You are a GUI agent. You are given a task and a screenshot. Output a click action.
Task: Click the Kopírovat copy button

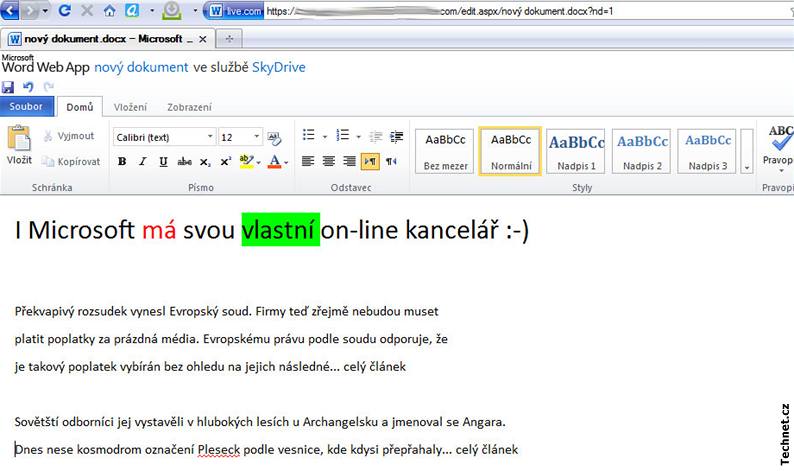[71, 162]
